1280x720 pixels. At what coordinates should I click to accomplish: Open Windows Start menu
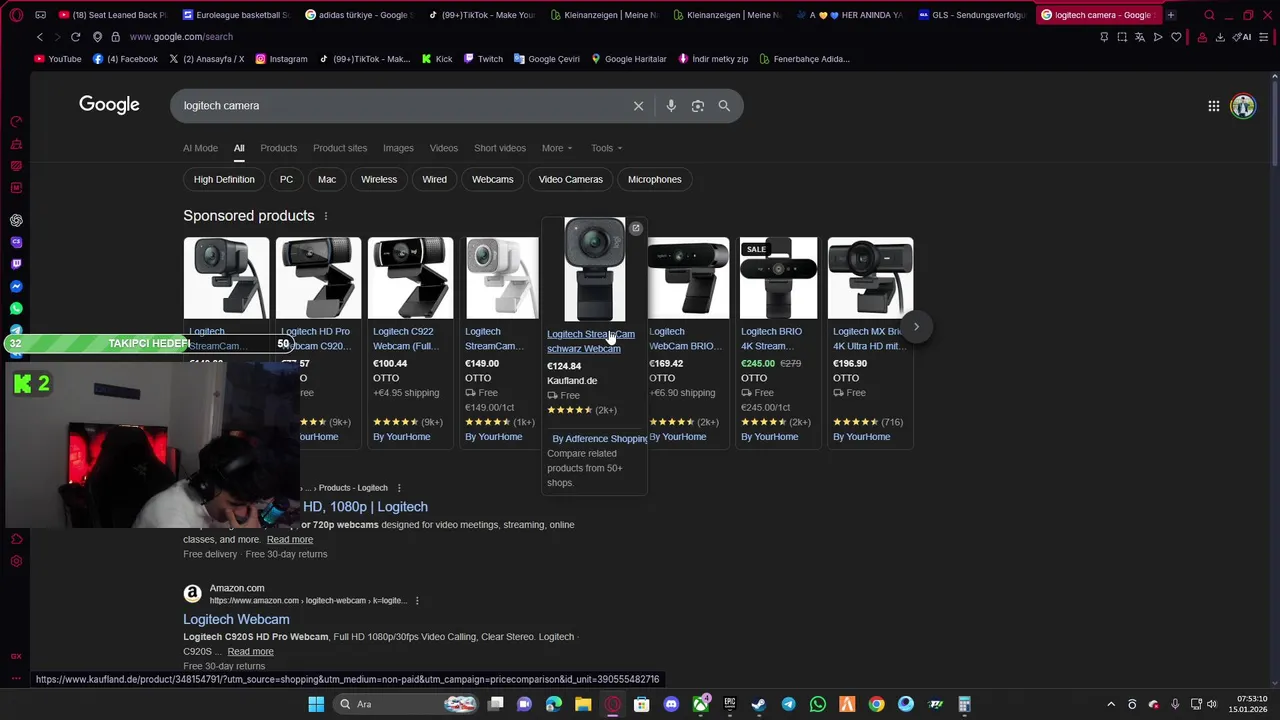[316, 704]
